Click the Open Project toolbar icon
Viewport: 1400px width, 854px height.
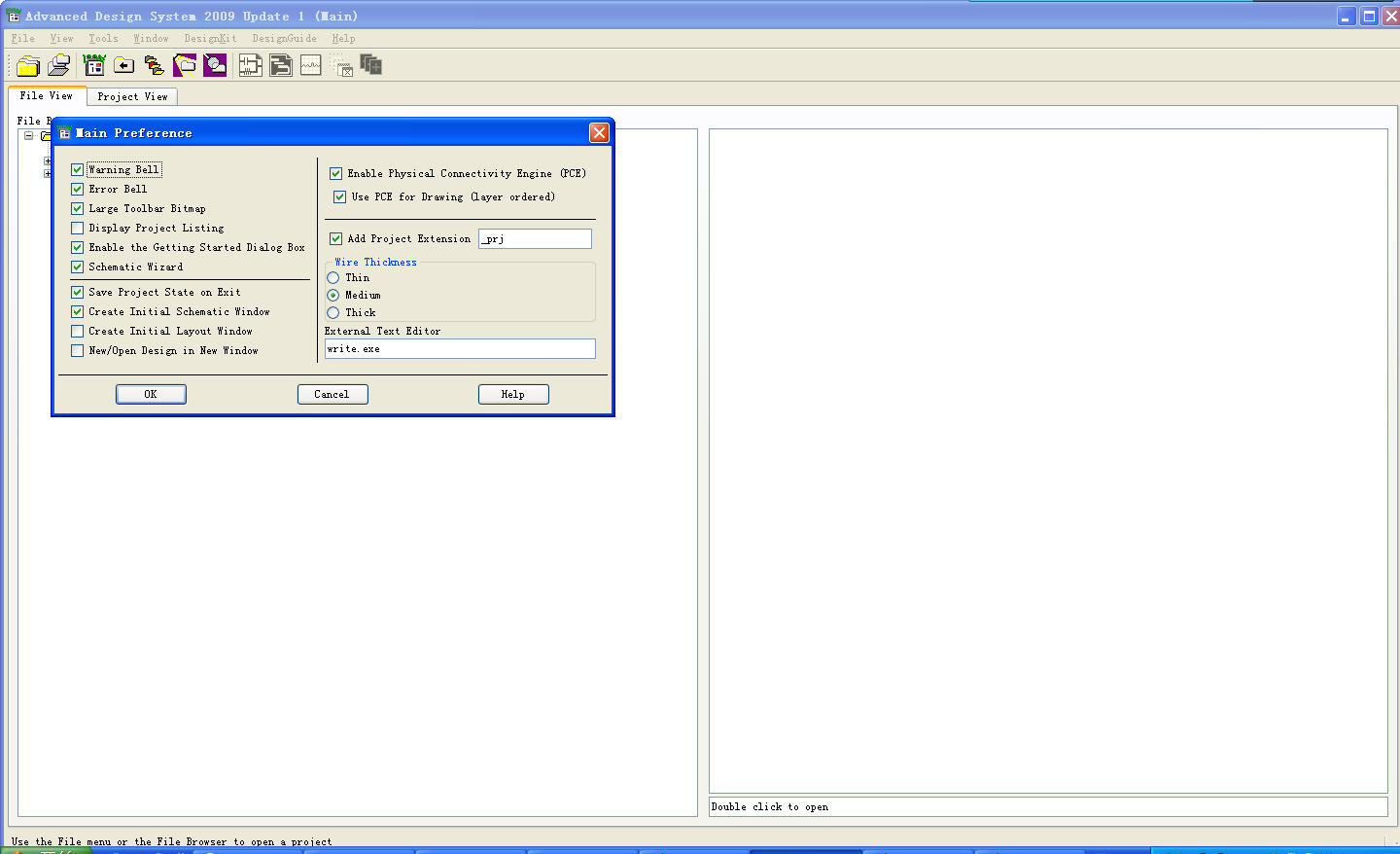pyautogui.click(x=59, y=65)
